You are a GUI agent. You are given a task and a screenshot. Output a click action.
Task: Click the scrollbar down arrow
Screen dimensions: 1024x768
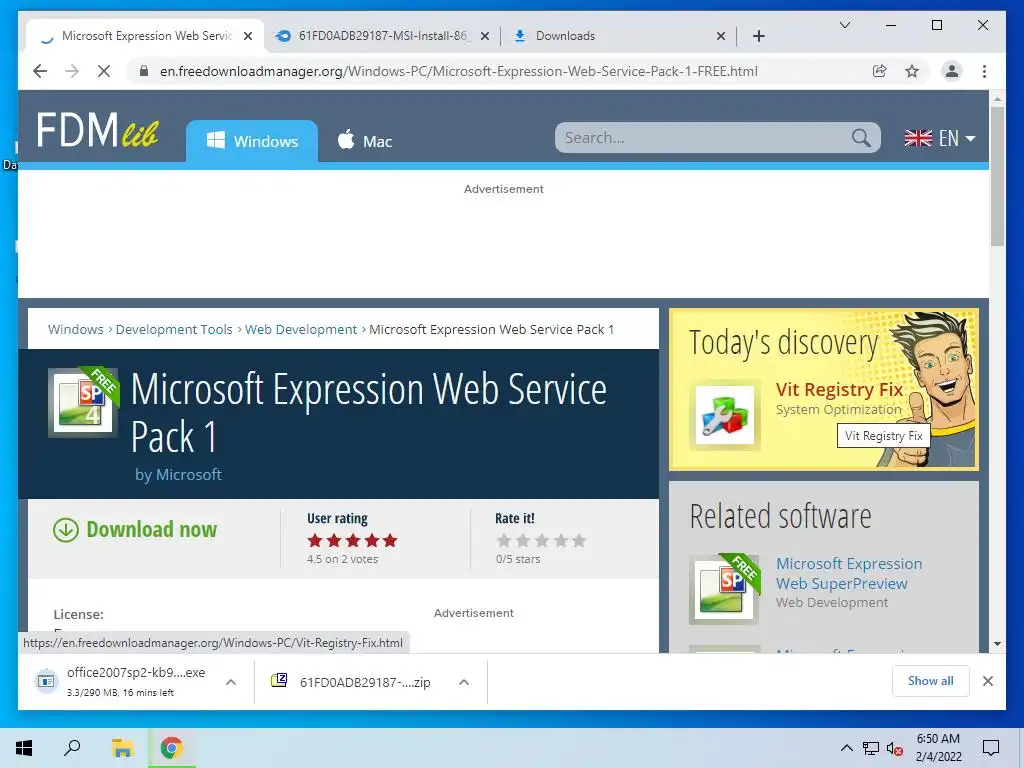pyautogui.click(x=997, y=644)
